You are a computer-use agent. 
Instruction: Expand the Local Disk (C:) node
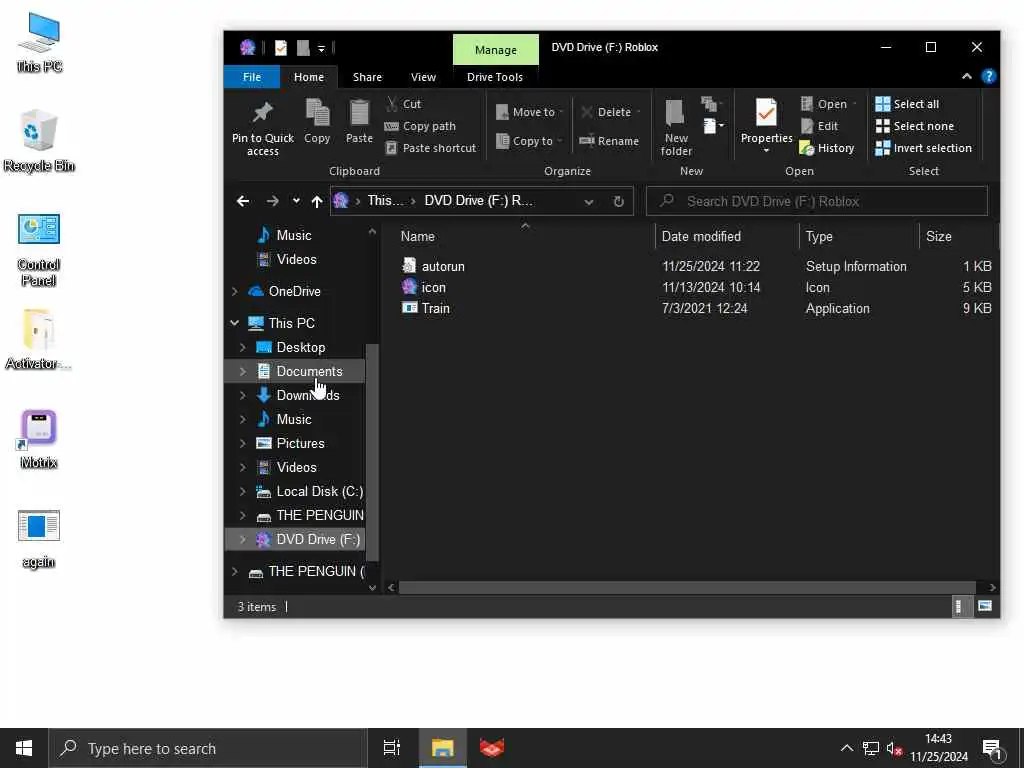click(242, 491)
